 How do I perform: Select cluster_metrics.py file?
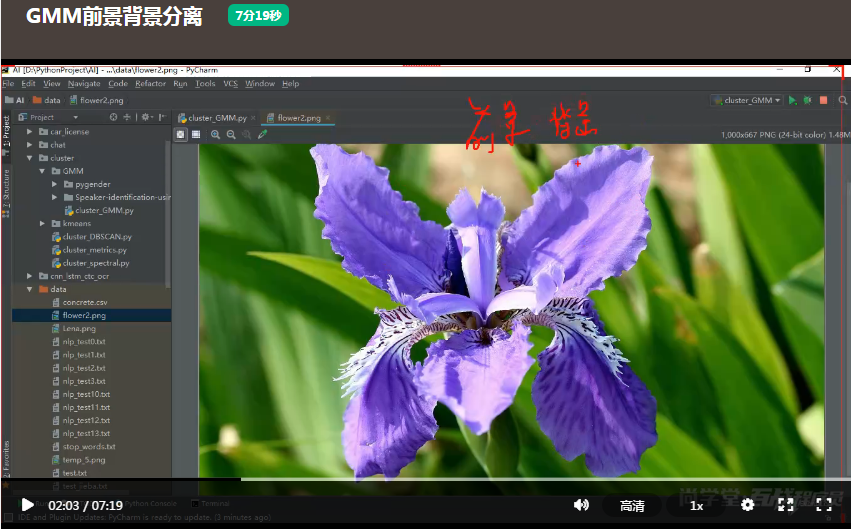click(90, 250)
